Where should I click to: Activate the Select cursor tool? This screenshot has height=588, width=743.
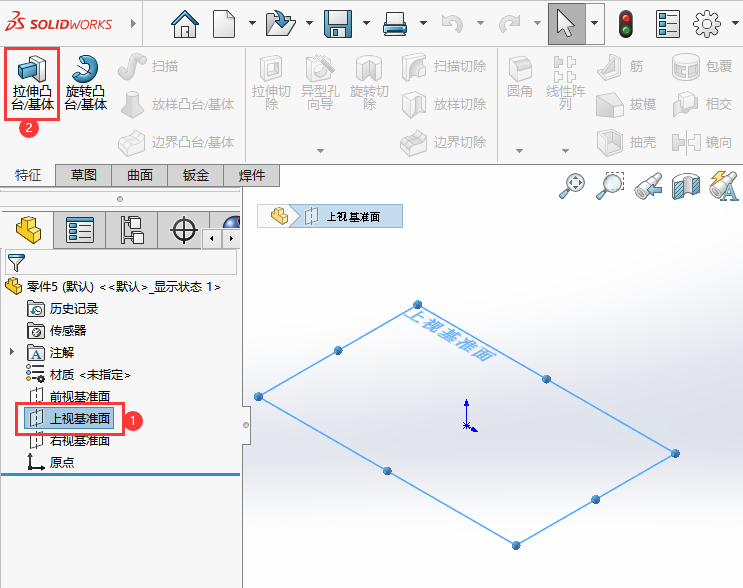pyautogui.click(x=566, y=24)
